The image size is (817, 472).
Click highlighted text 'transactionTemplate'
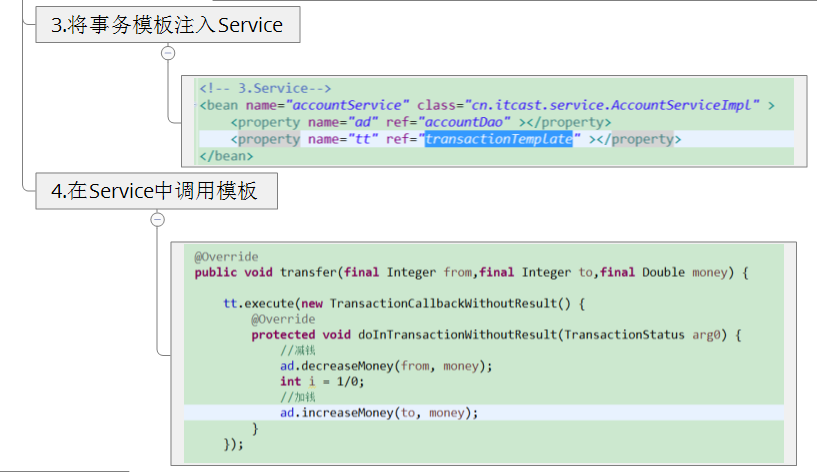pyautogui.click(x=499, y=139)
